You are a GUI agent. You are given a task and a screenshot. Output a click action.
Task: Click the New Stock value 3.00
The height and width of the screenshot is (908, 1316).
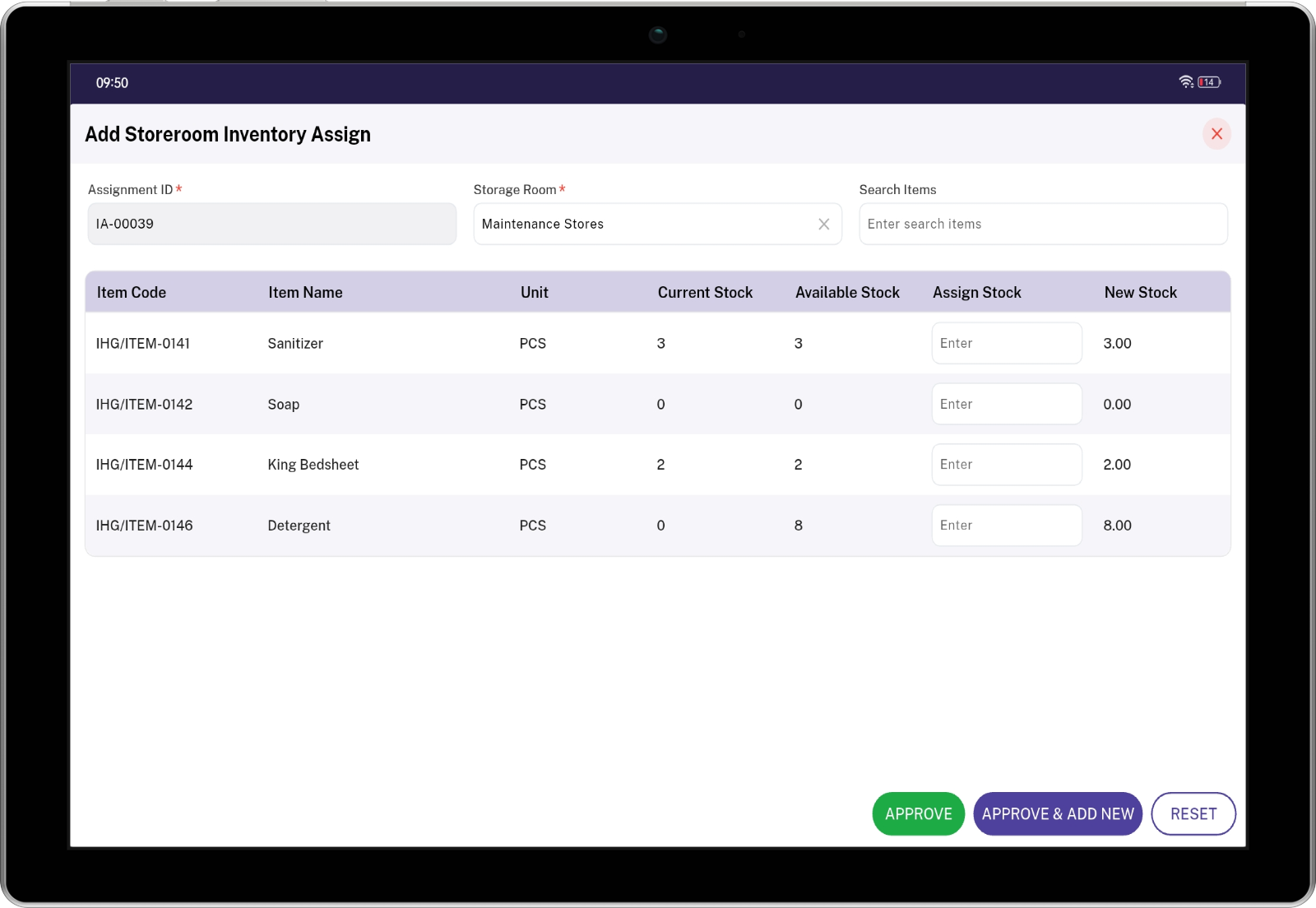(1117, 344)
